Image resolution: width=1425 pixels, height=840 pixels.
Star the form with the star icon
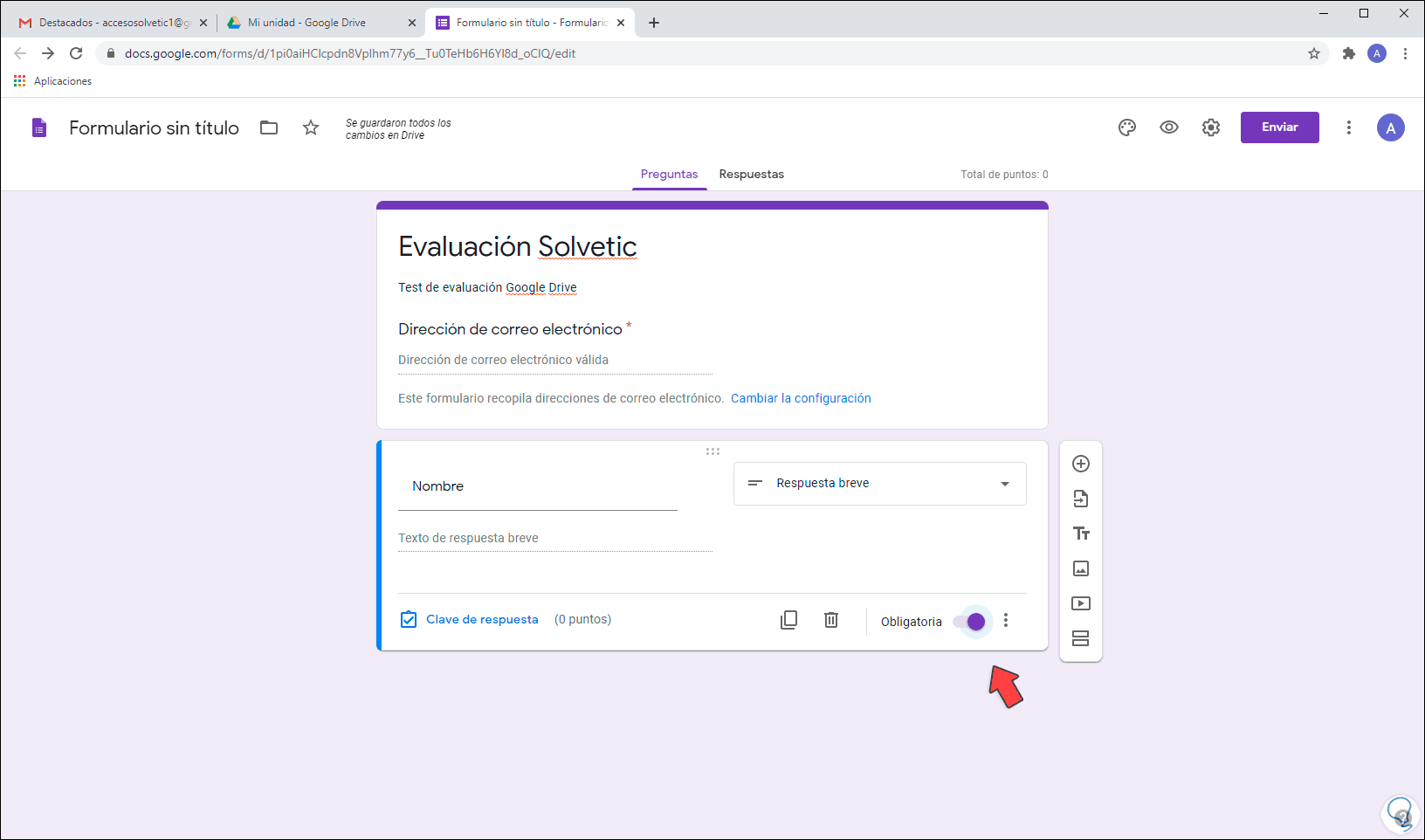311,127
